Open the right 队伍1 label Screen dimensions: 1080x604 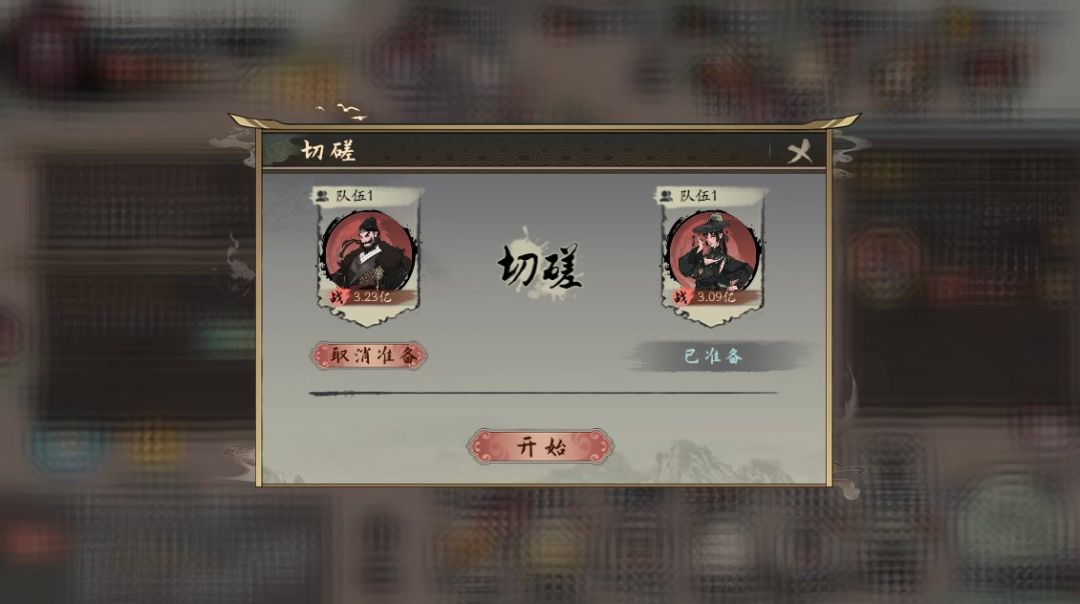(x=698, y=196)
